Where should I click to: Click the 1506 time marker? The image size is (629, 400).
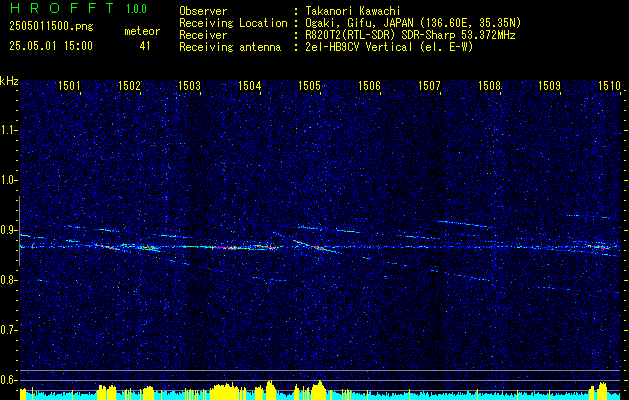pyautogui.click(x=369, y=85)
